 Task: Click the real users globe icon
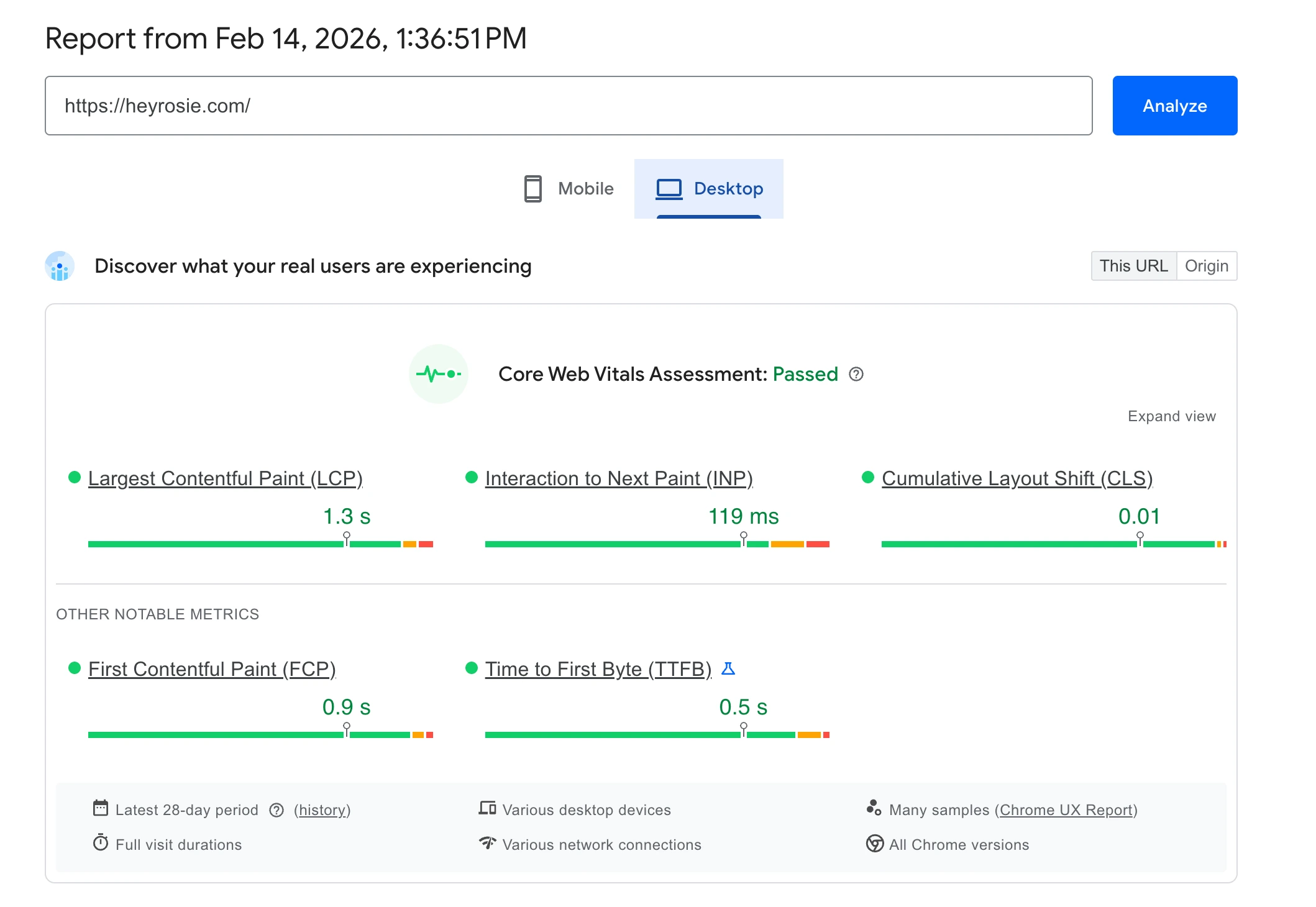click(60, 266)
